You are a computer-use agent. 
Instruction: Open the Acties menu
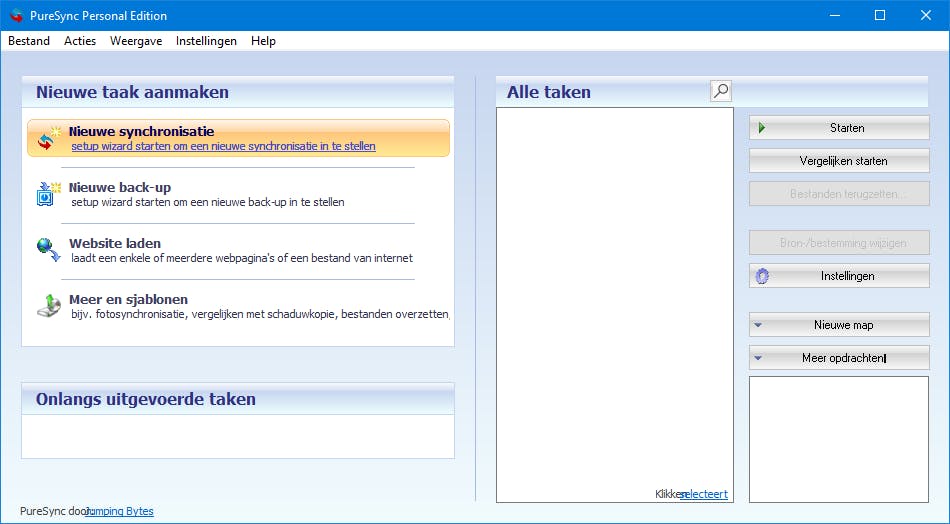[x=80, y=41]
